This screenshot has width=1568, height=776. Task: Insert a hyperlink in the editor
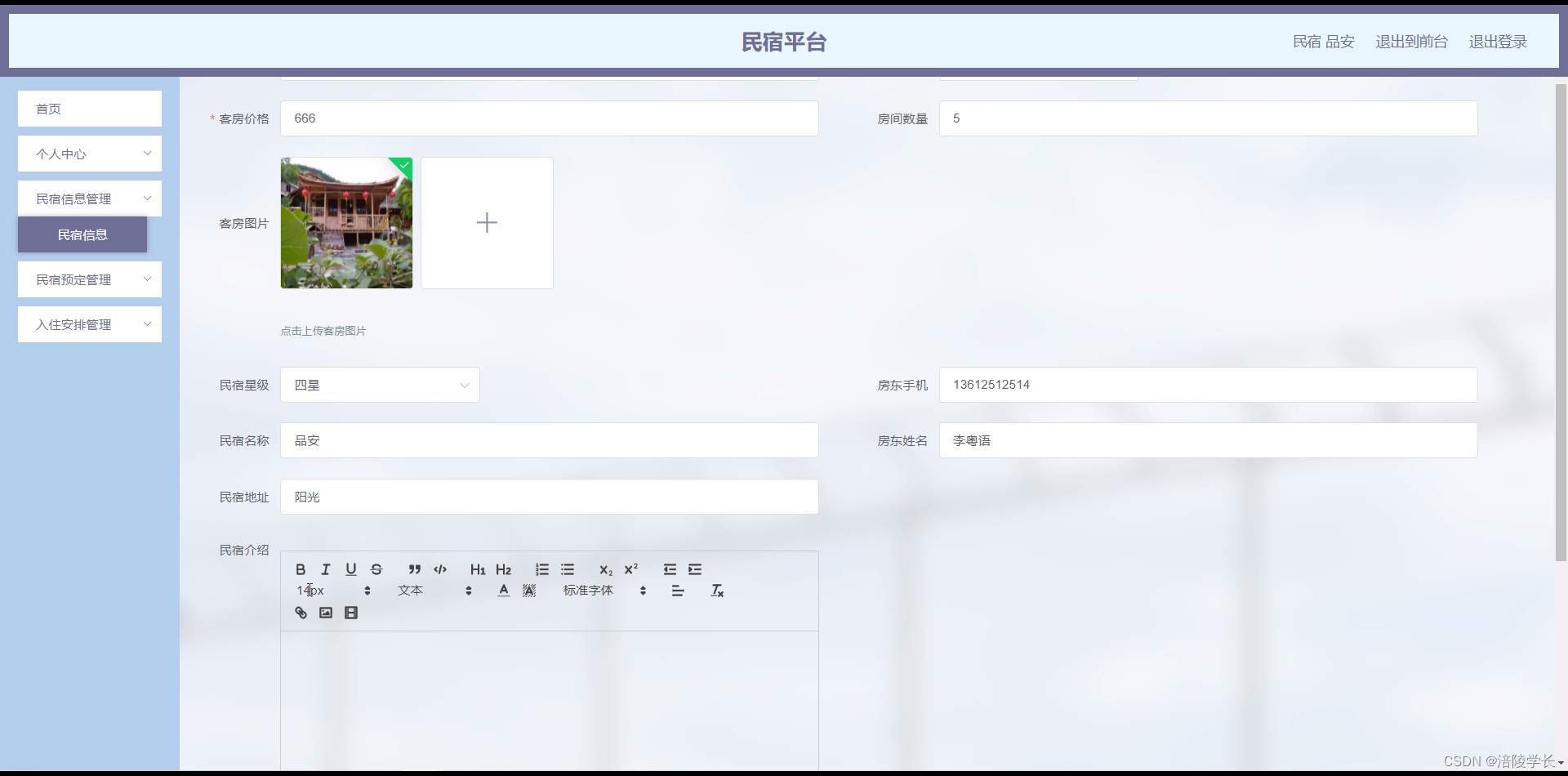coord(300,612)
